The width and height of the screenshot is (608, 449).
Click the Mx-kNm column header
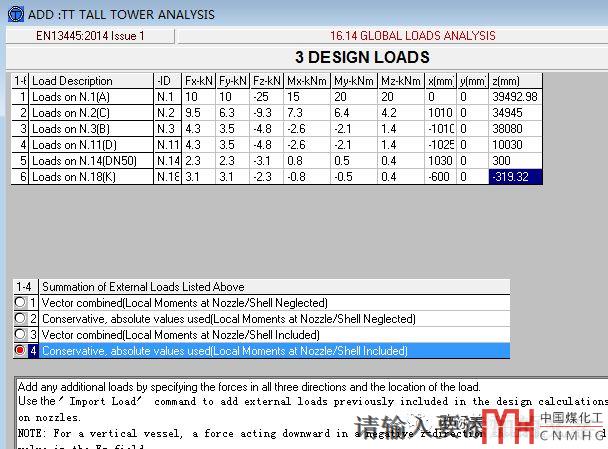307,81
